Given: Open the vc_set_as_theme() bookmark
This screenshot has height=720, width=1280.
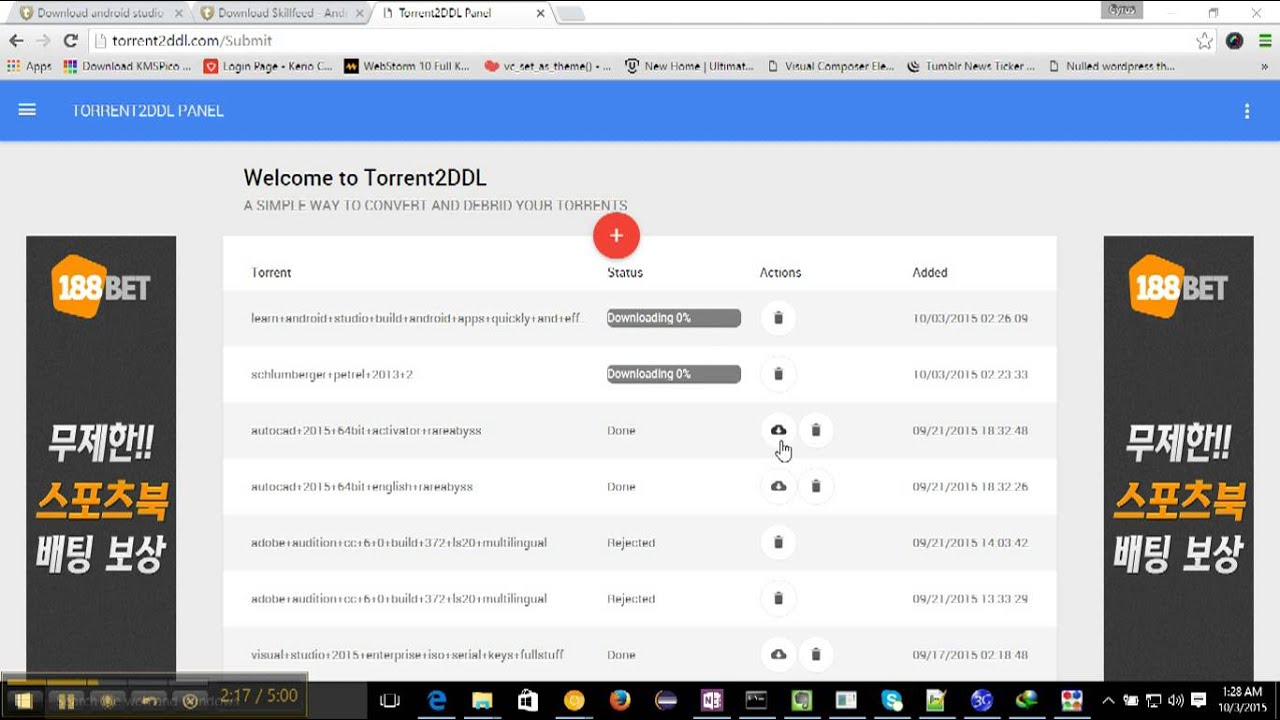Looking at the screenshot, I should pyautogui.click(x=548, y=66).
